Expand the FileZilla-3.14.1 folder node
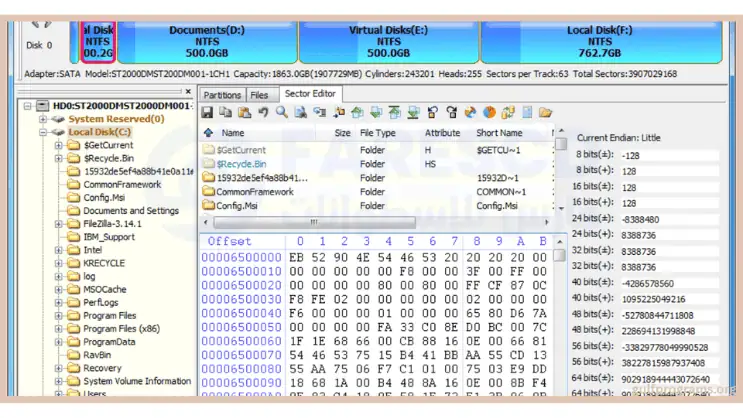 click(58, 224)
